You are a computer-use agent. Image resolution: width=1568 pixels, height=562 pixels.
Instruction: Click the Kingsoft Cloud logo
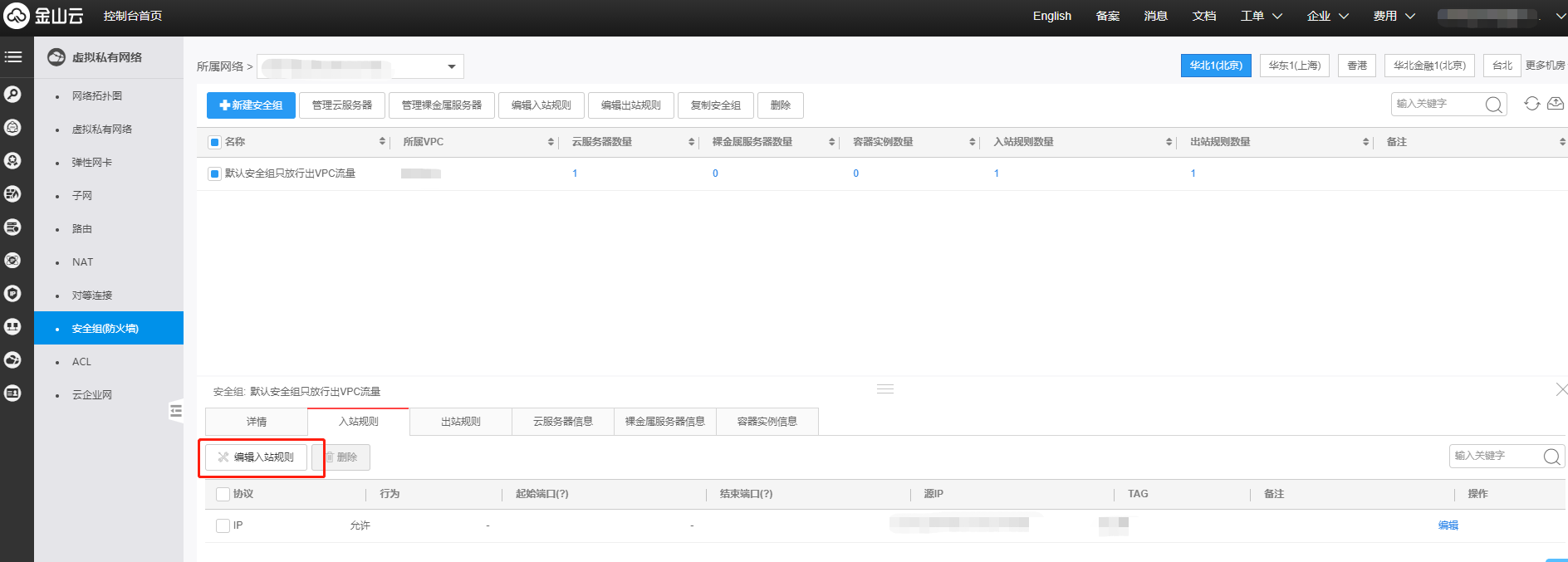[43, 16]
